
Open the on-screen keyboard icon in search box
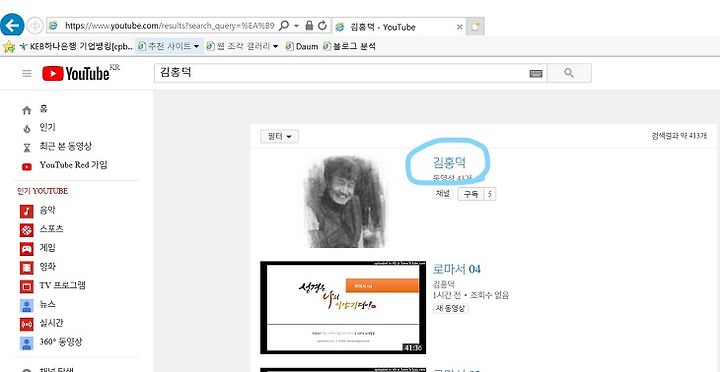click(x=536, y=73)
